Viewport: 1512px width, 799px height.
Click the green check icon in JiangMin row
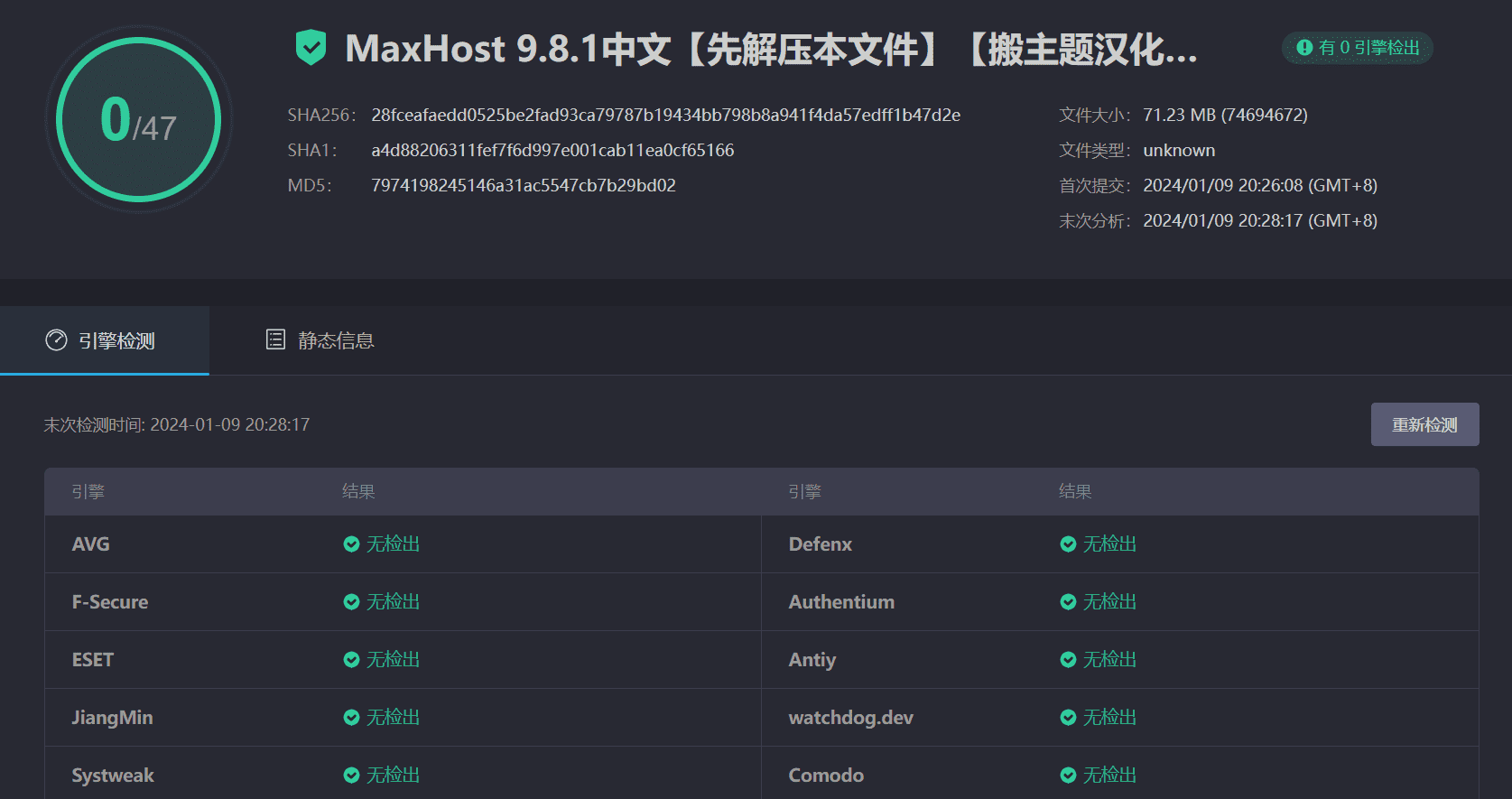tap(351, 717)
